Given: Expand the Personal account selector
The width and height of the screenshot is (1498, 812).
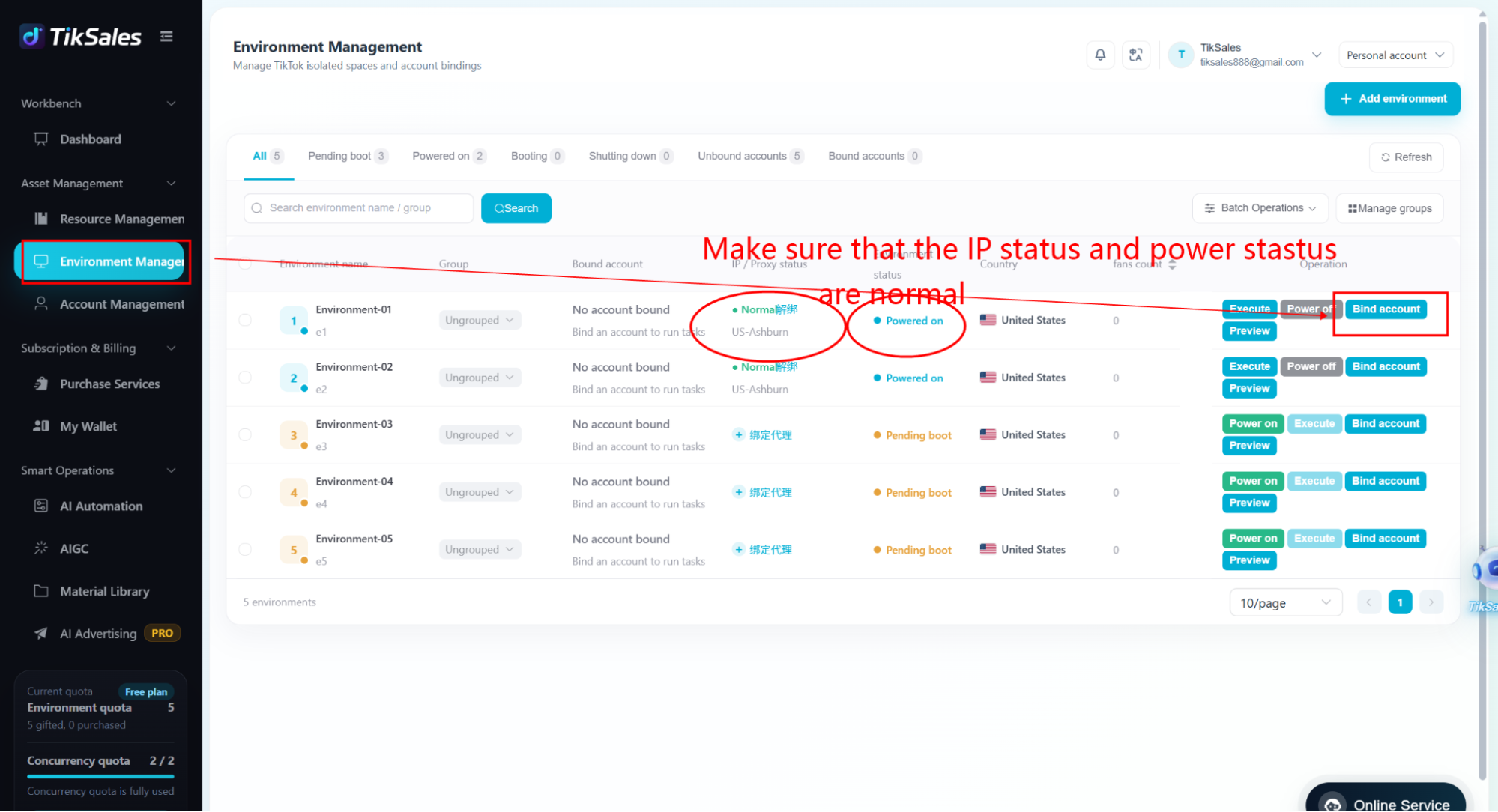Looking at the screenshot, I should click(1395, 55).
